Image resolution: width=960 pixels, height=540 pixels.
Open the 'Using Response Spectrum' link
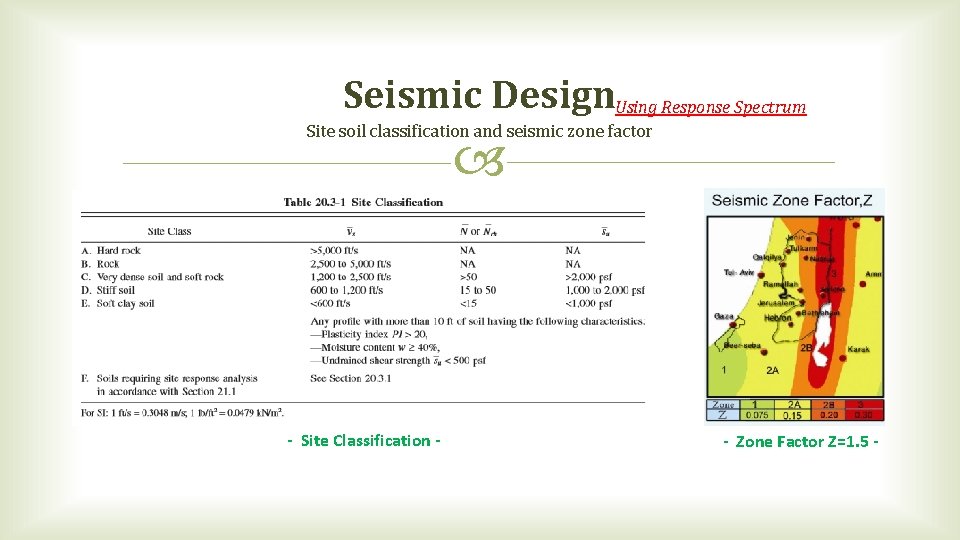[x=710, y=107]
